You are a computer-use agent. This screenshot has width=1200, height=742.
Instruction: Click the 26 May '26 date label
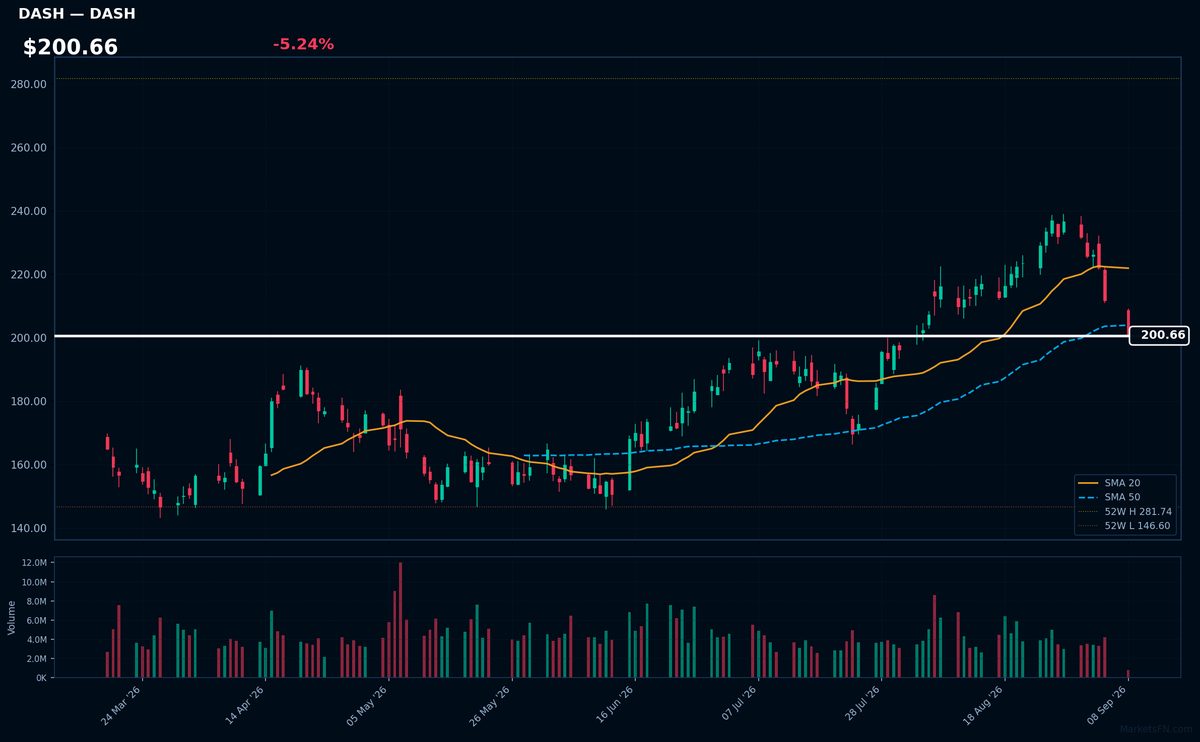click(490, 706)
